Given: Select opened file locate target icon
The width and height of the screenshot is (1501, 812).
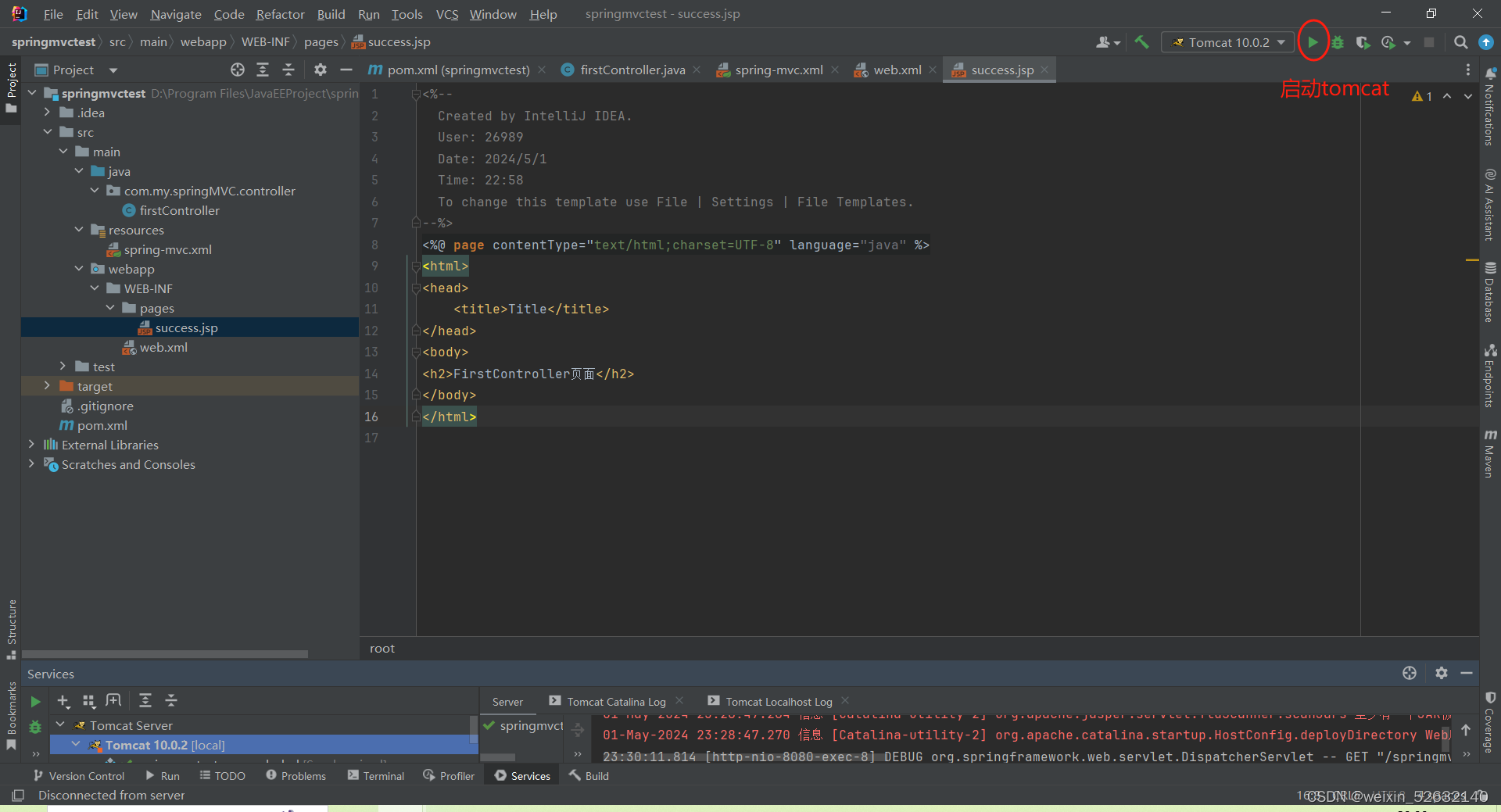Looking at the screenshot, I should click(238, 70).
